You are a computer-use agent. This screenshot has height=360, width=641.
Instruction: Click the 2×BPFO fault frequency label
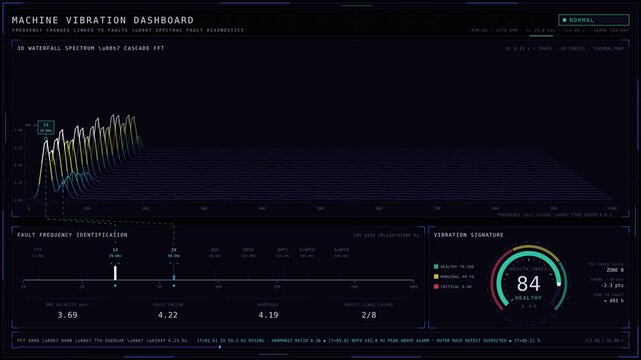pyautogui.click(x=307, y=250)
